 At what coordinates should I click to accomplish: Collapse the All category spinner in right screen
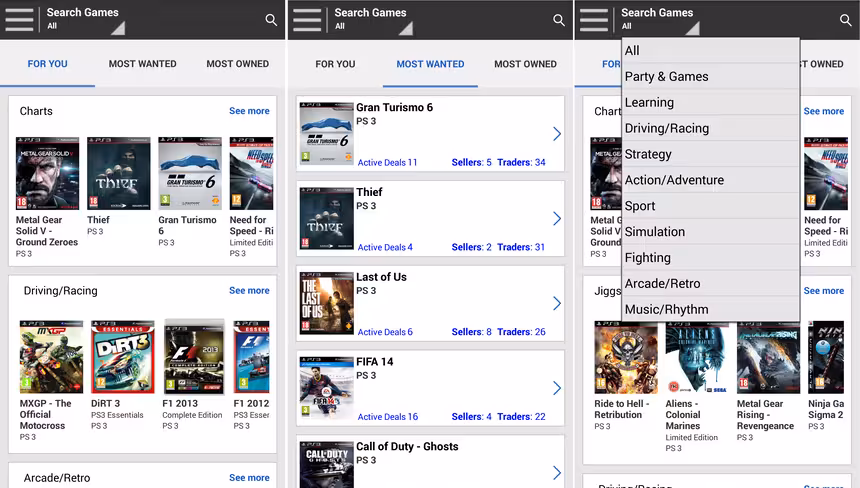click(x=659, y=20)
